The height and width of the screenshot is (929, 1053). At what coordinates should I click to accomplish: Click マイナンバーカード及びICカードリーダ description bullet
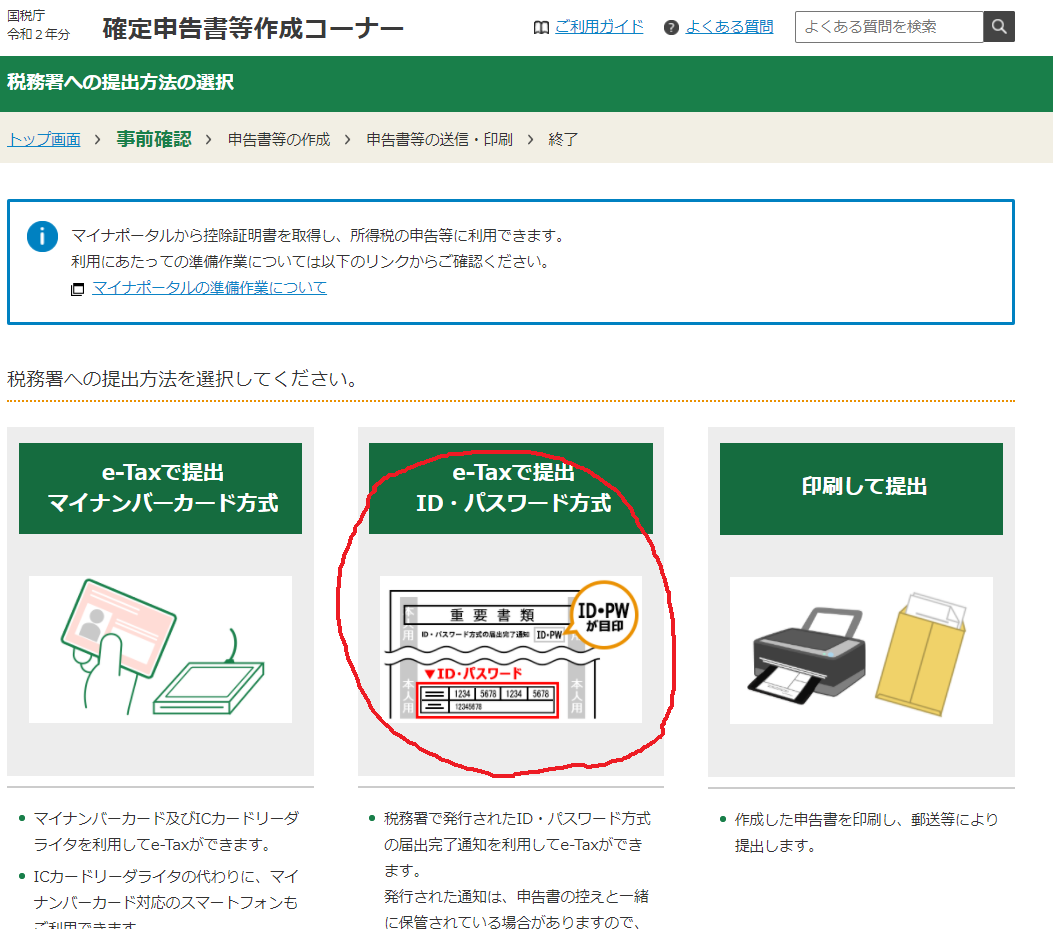(x=167, y=831)
